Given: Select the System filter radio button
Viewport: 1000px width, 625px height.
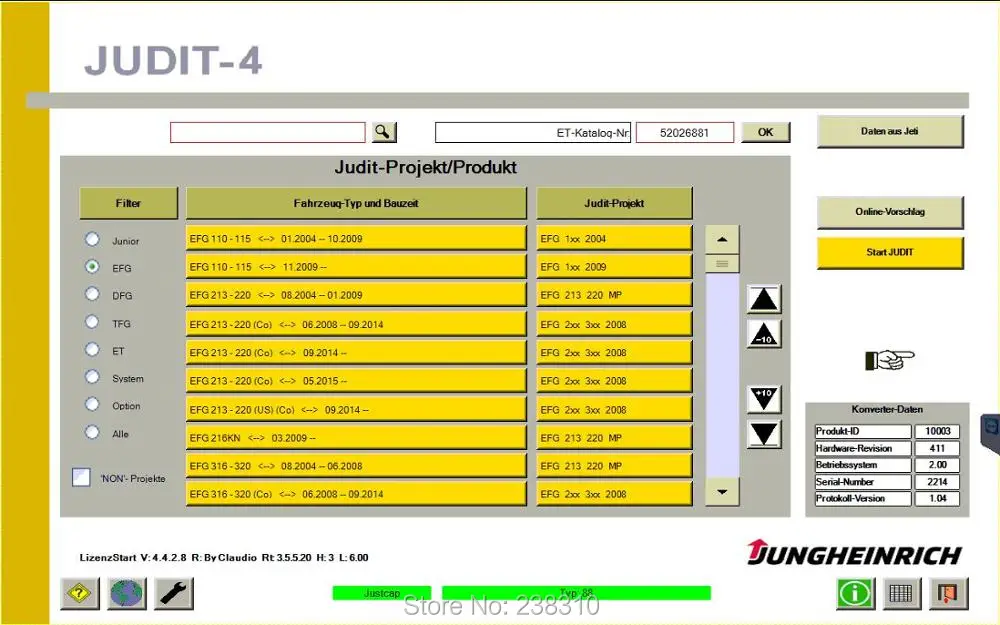Looking at the screenshot, I should (92, 377).
